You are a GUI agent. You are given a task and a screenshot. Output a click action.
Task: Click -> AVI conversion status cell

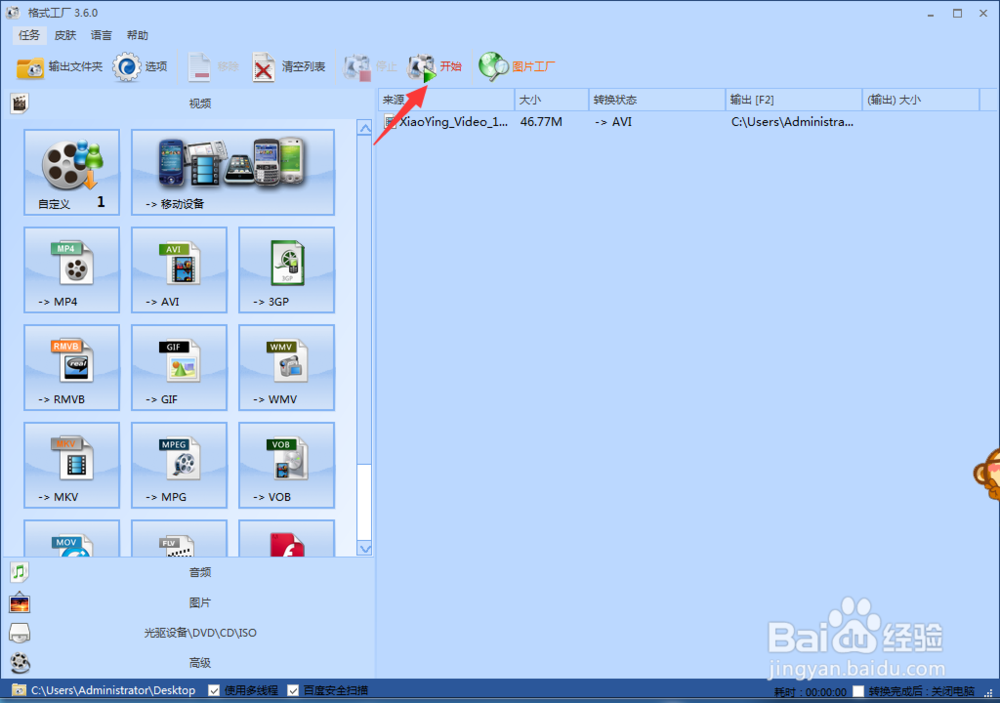pos(614,122)
